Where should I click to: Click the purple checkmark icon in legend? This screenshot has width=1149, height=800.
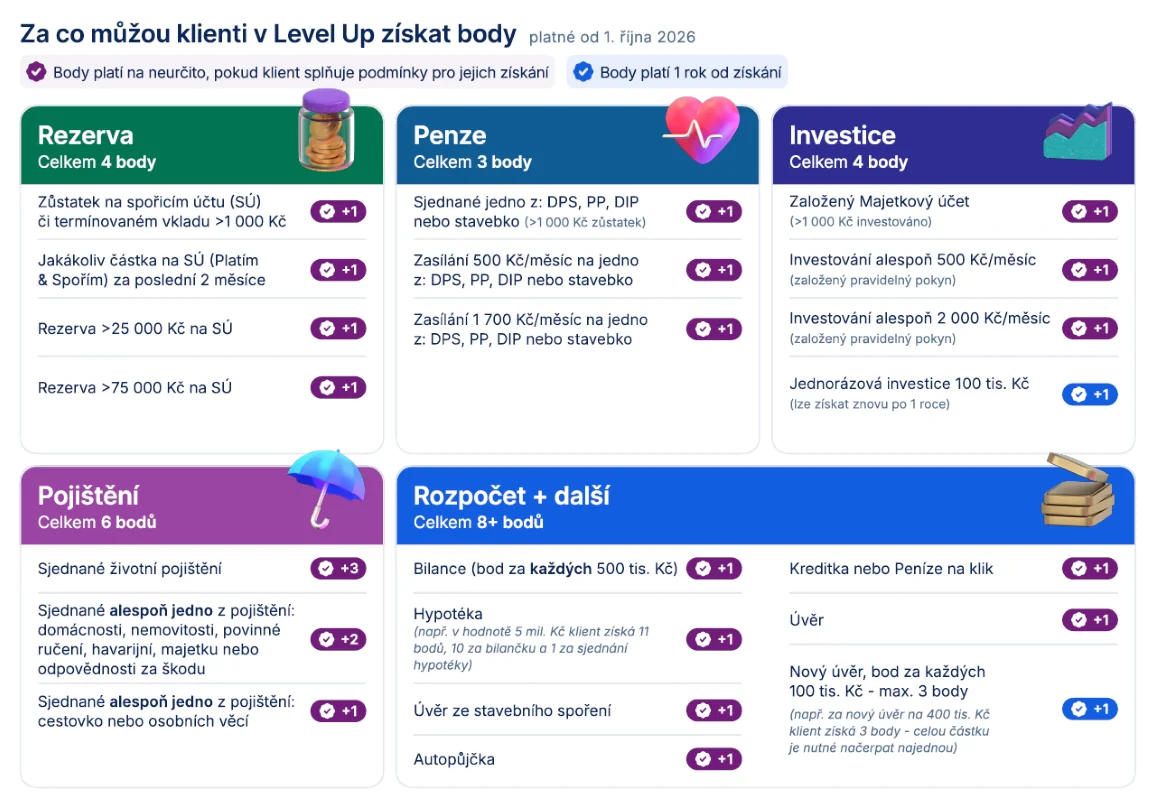(36, 72)
